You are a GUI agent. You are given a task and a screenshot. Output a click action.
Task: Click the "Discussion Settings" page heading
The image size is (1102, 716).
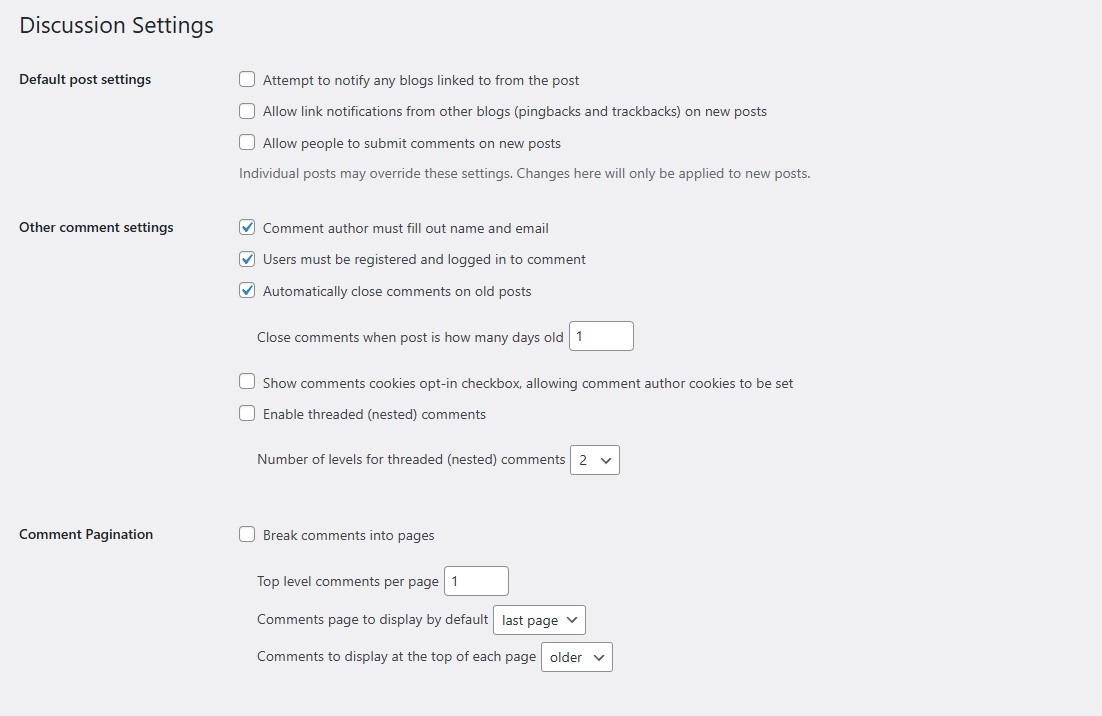pos(116,25)
